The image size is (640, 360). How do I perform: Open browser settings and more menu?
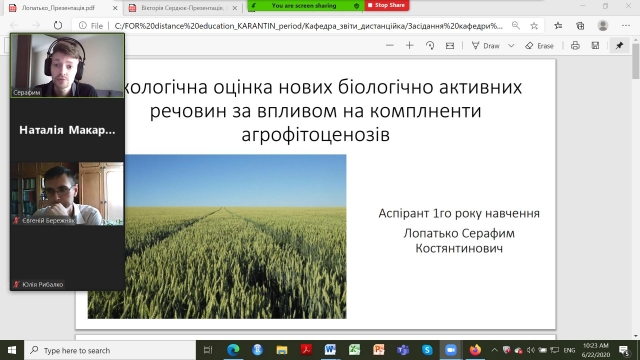pyautogui.click(x=626, y=26)
